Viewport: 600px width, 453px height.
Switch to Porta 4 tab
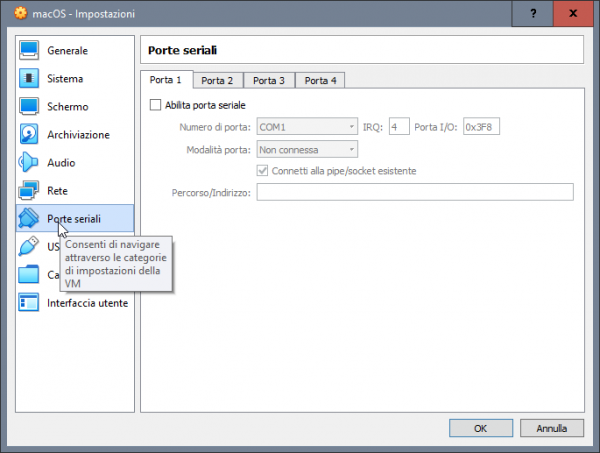(x=321, y=80)
